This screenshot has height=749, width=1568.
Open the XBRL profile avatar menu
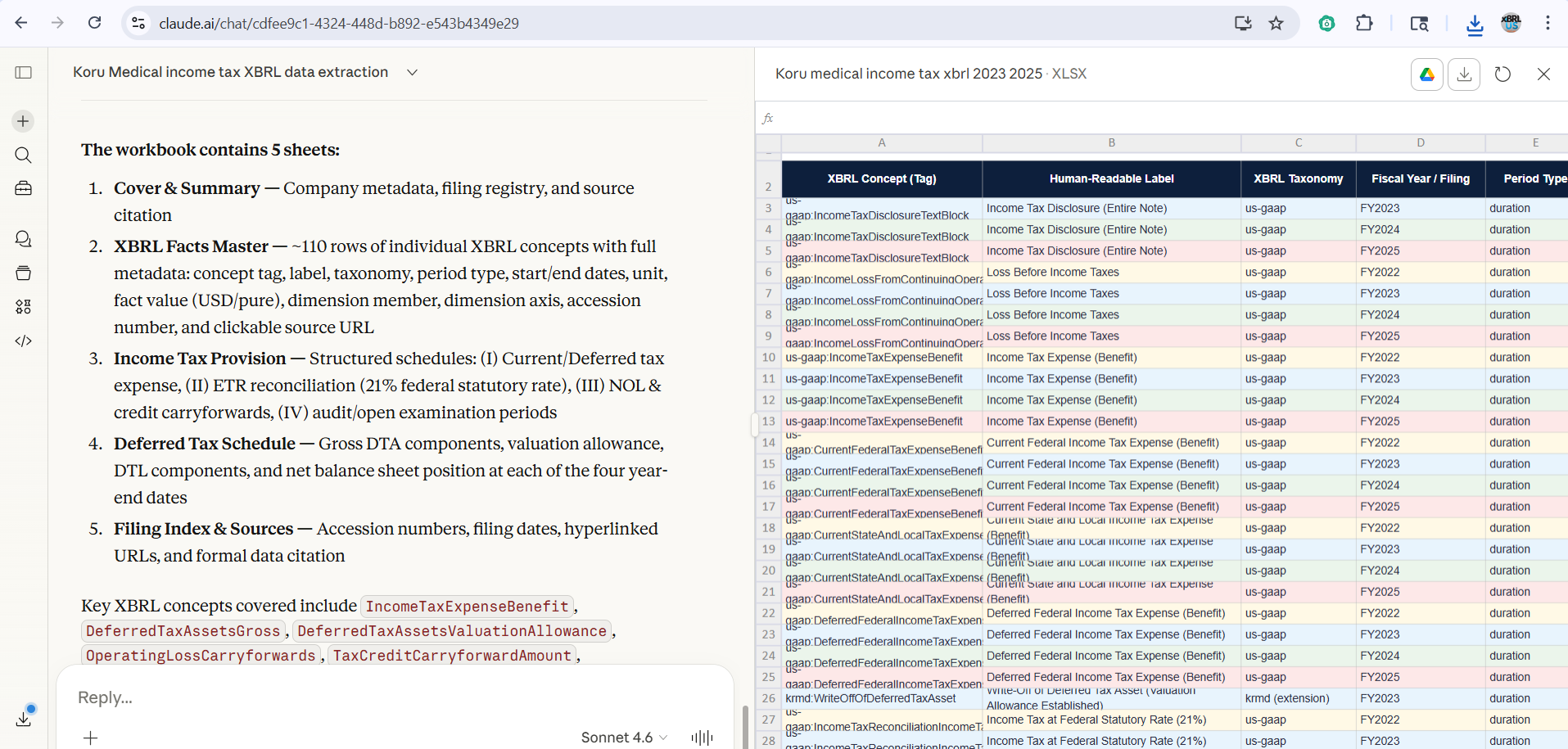coord(1511,23)
